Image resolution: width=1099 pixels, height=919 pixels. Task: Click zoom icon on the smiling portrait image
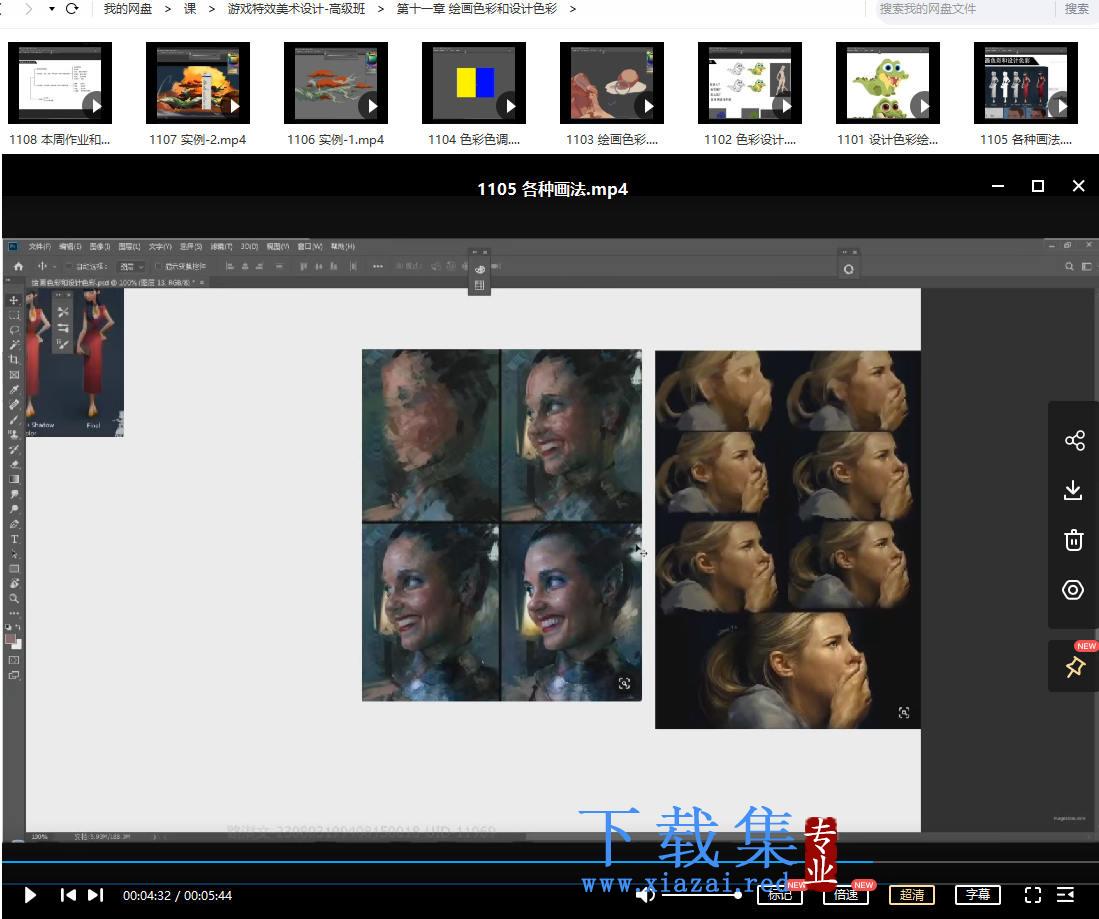click(624, 683)
